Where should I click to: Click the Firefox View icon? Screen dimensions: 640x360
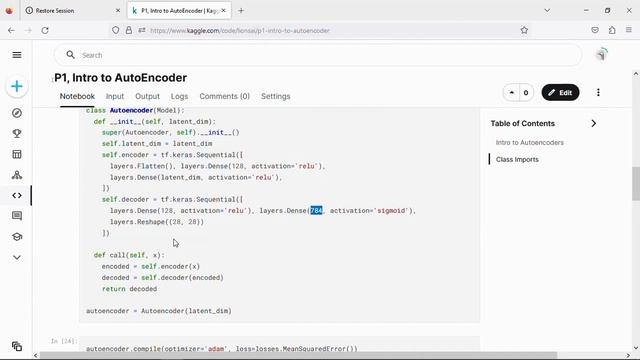(9, 11)
